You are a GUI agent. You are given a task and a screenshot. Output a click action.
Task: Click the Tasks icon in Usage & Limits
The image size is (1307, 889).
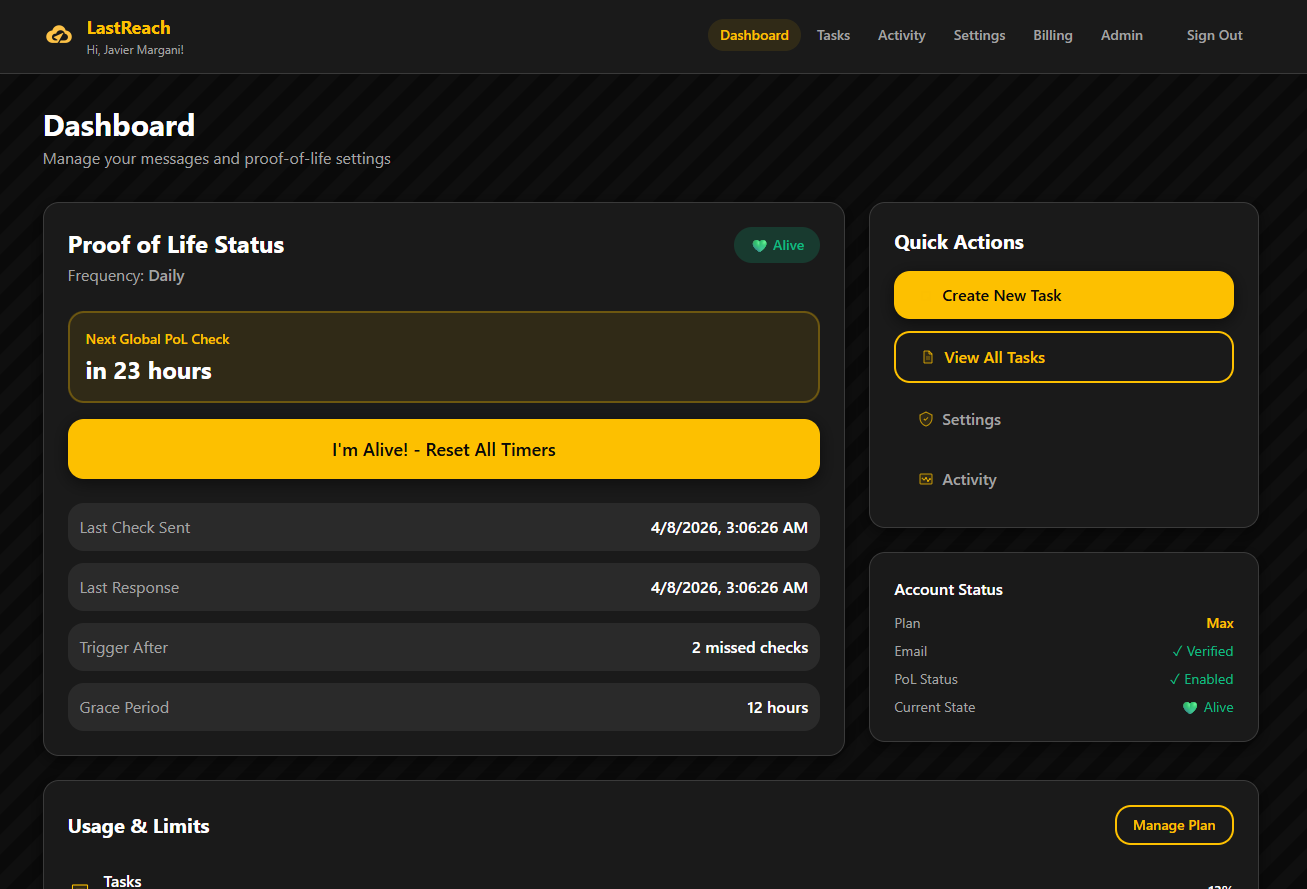pos(80,886)
